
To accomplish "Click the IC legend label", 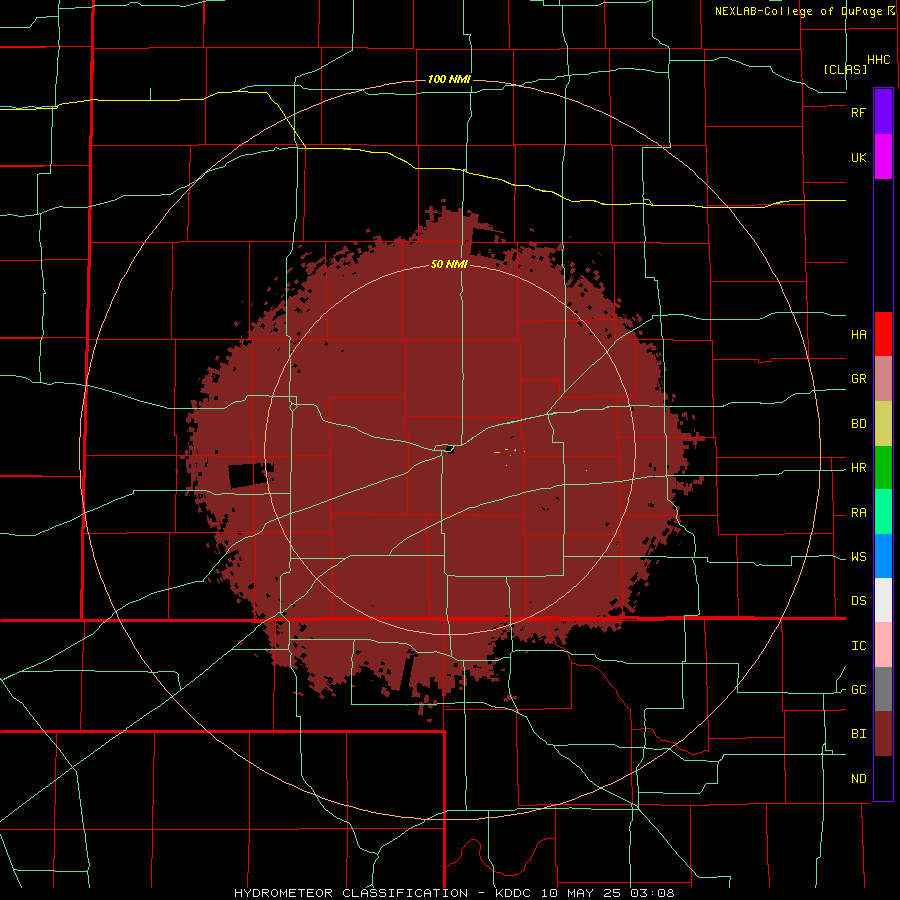I will click(x=858, y=646).
